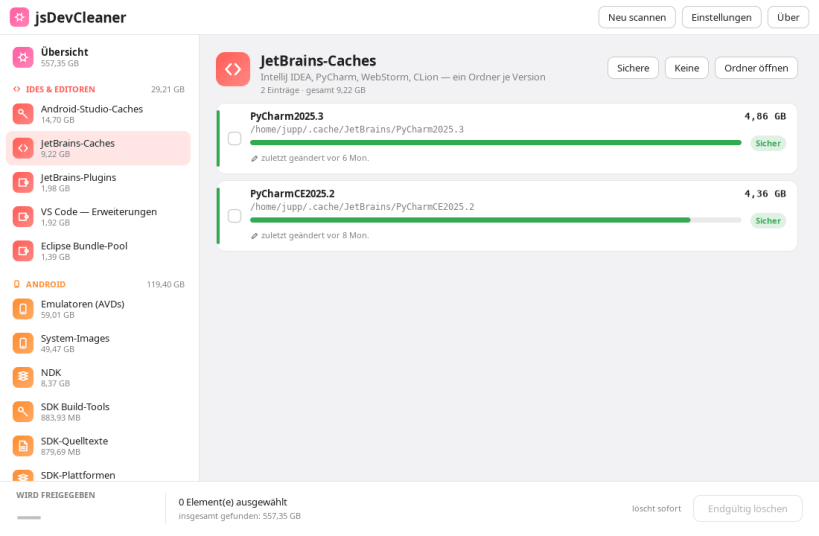Open Eclipse Bundle-Pool category
819x536 pixels.
pos(98,251)
